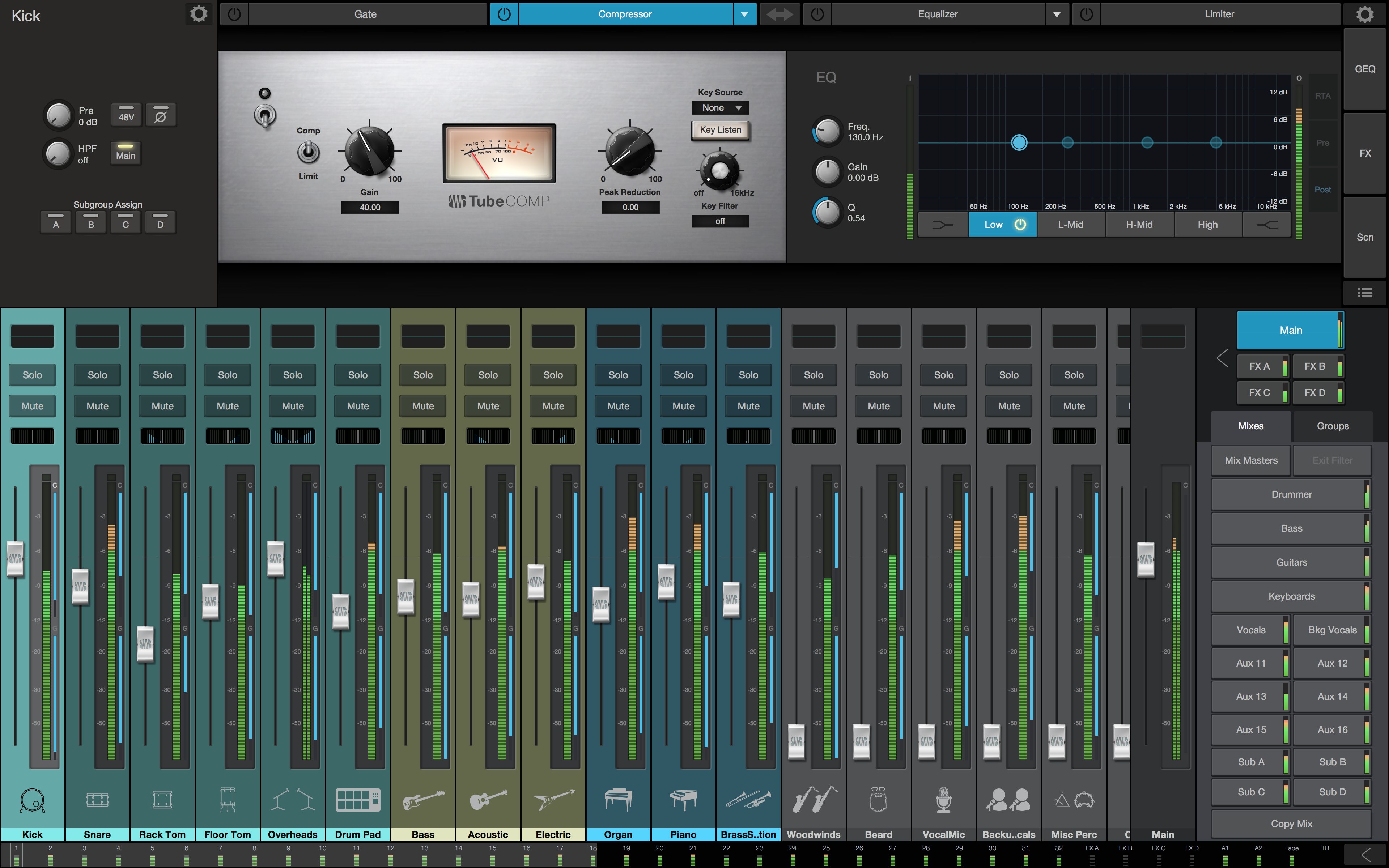1389x868 pixels.
Task: Open the Equalizer model dropdown arrow
Action: point(1057,14)
